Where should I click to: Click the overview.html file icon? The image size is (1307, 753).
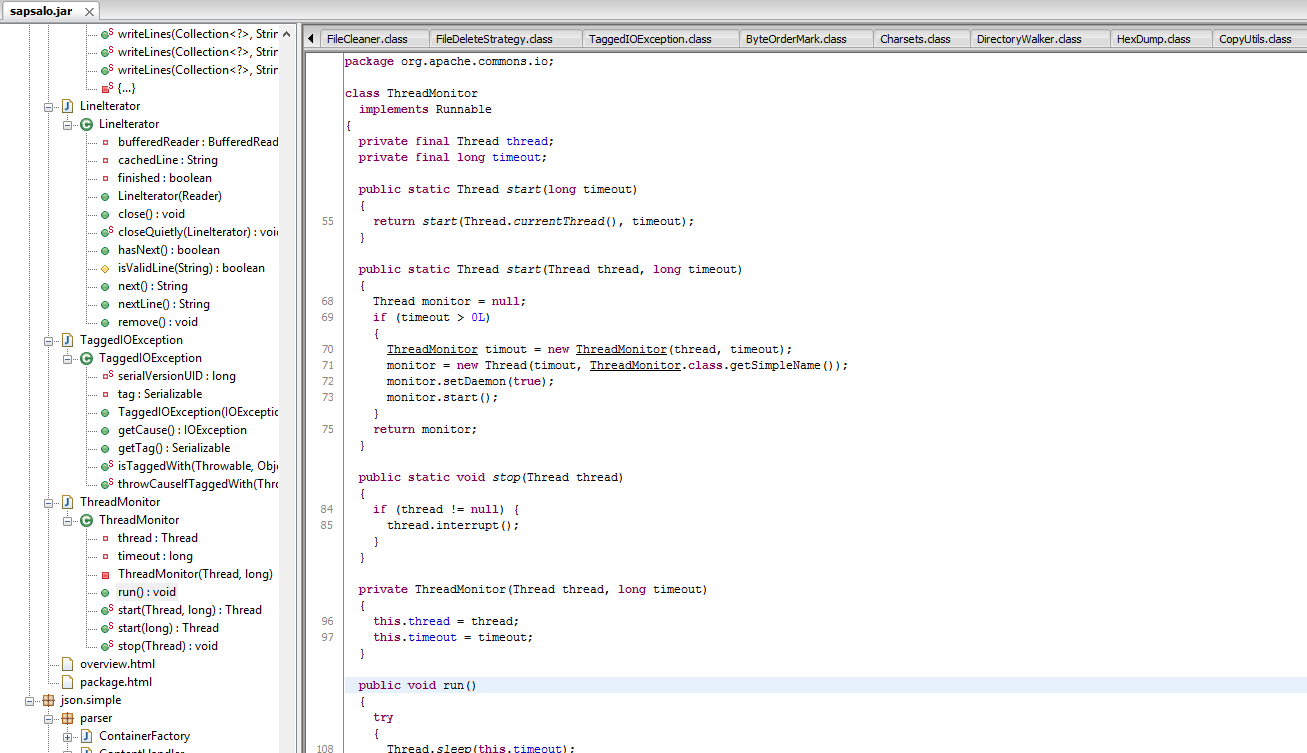pos(67,664)
